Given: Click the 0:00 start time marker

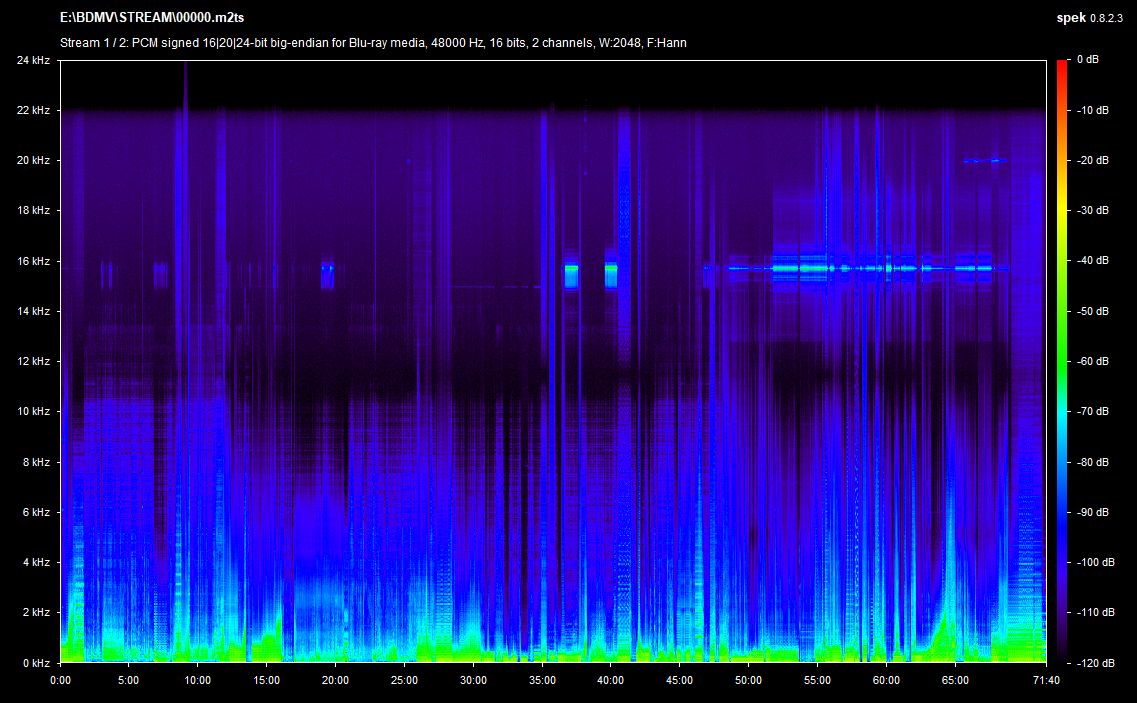Looking at the screenshot, I should pyautogui.click(x=60, y=680).
